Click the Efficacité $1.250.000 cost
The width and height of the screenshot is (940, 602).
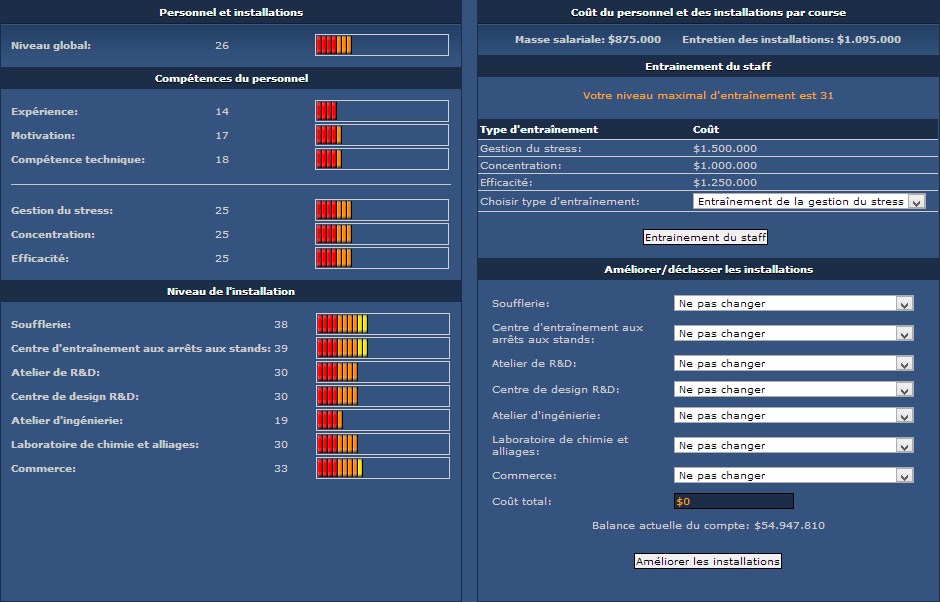[725, 182]
